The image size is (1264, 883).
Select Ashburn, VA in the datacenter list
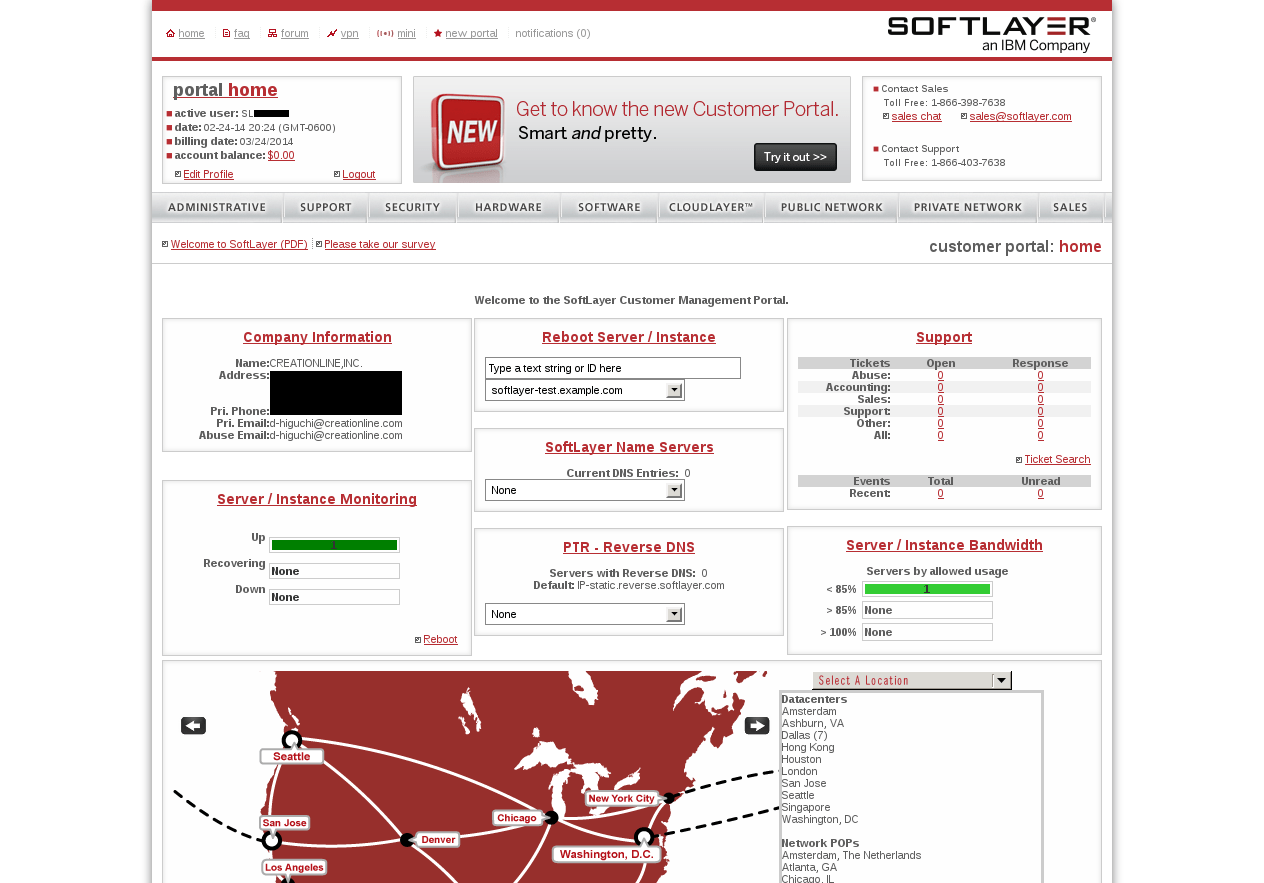[x=812, y=723]
